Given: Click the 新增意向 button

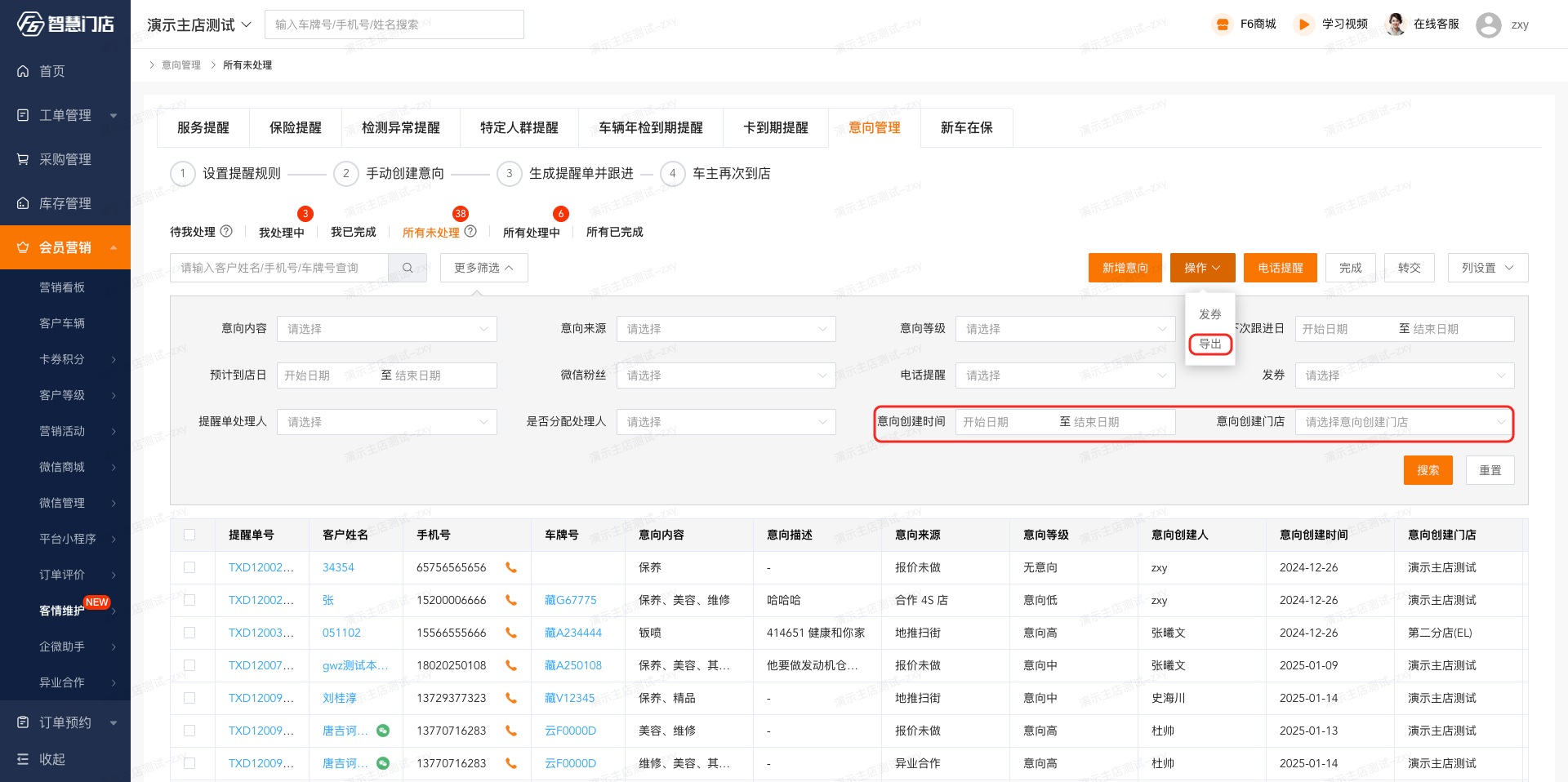Looking at the screenshot, I should click(x=1125, y=268).
